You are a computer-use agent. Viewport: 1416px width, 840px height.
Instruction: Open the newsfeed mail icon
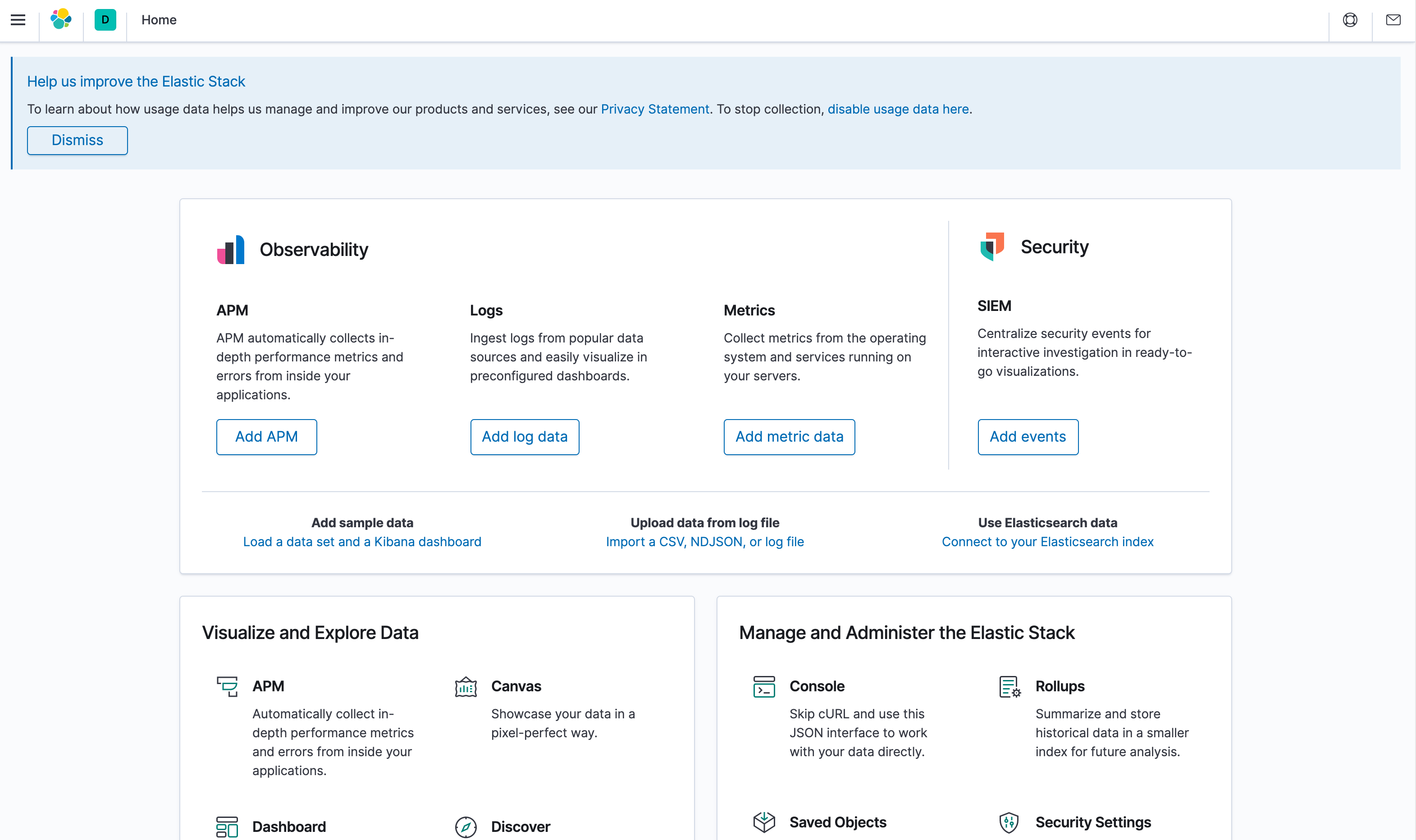pyautogui.click(x=1393, y=20)
